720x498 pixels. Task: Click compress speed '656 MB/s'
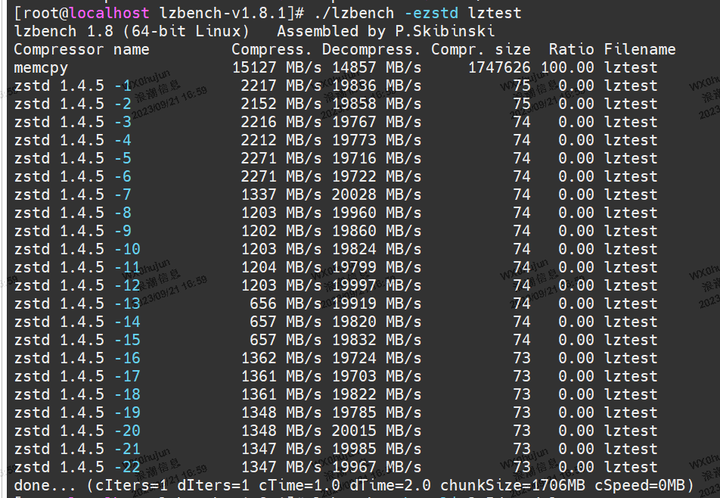click(286, 304)
